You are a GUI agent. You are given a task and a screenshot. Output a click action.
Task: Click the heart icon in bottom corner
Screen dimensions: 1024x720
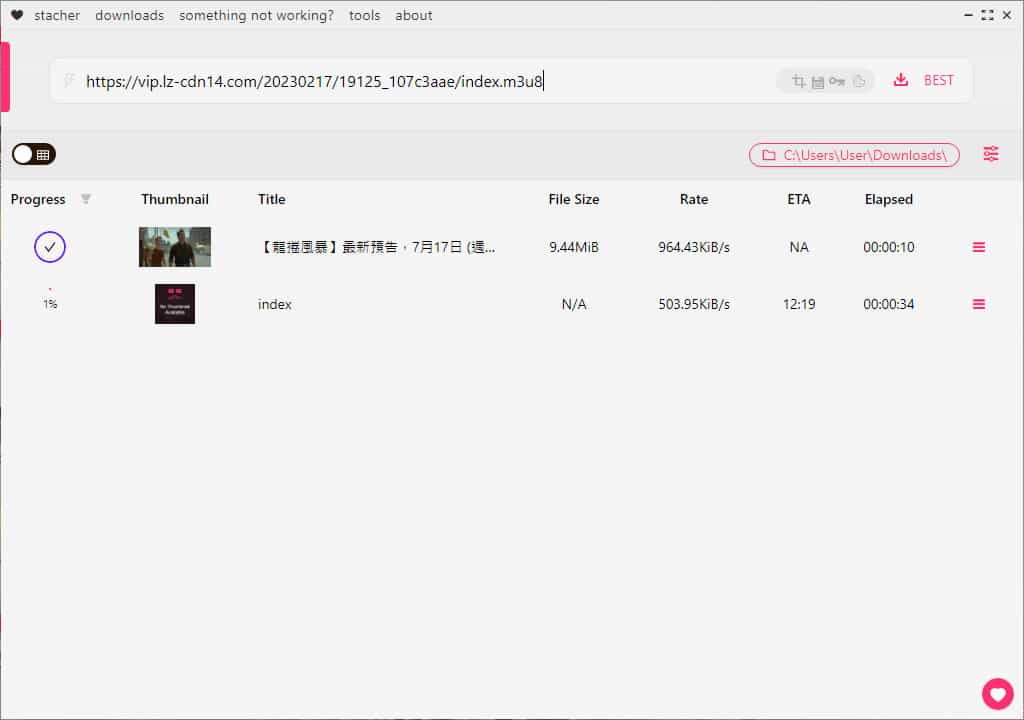[x=997, y=693]
